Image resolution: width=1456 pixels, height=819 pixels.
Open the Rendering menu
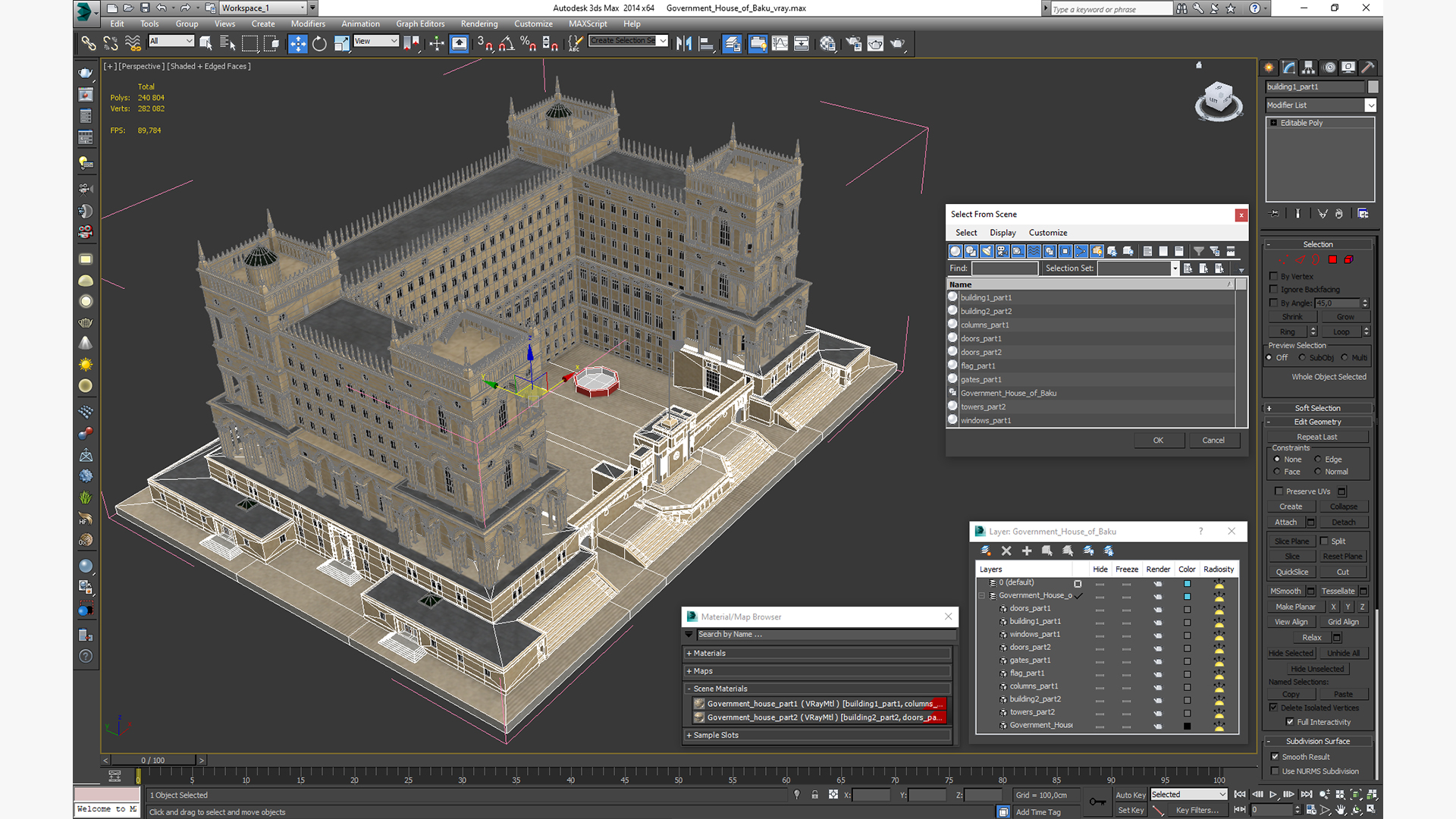pos(479,24)
